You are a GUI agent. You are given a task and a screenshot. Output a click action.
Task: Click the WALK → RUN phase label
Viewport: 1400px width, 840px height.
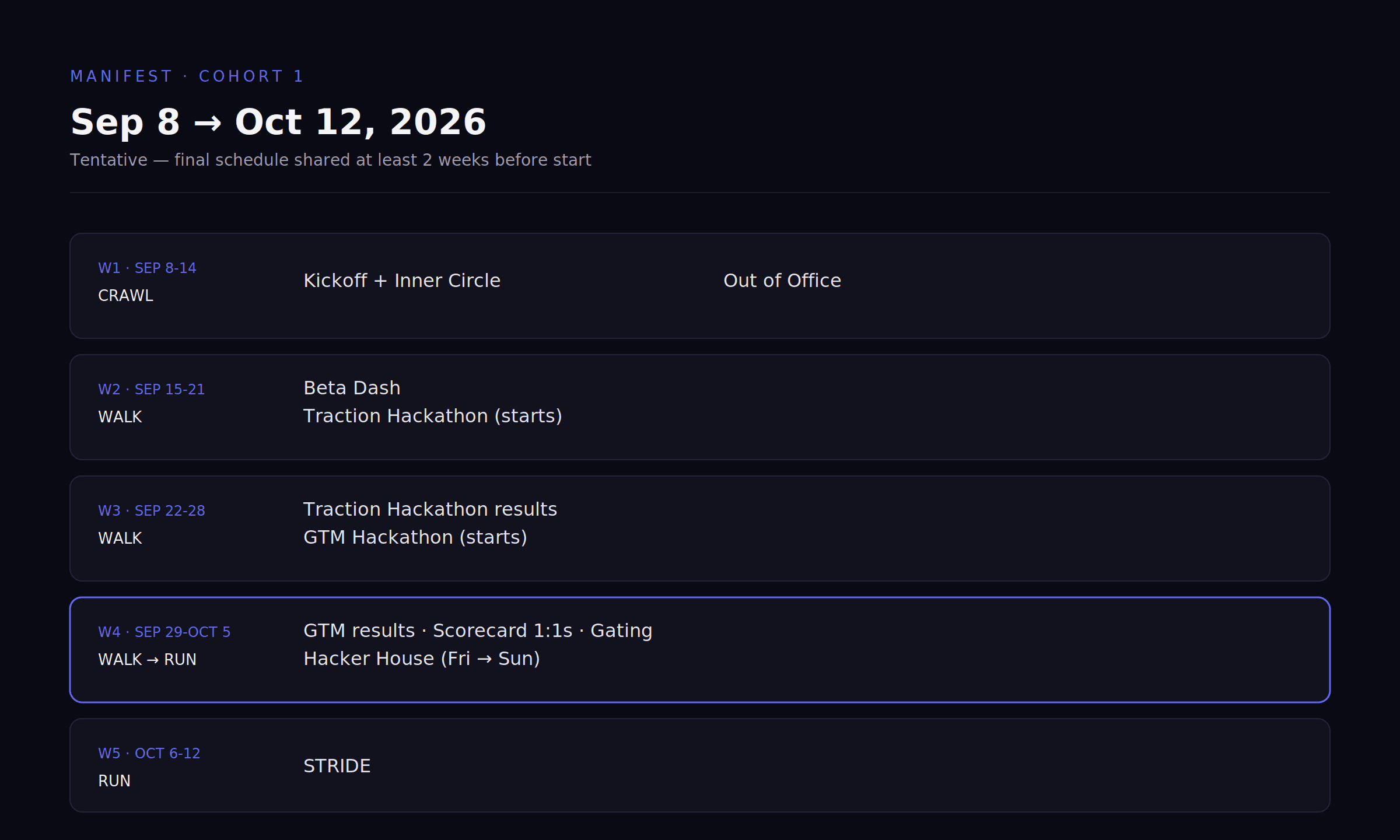point(147,660)
